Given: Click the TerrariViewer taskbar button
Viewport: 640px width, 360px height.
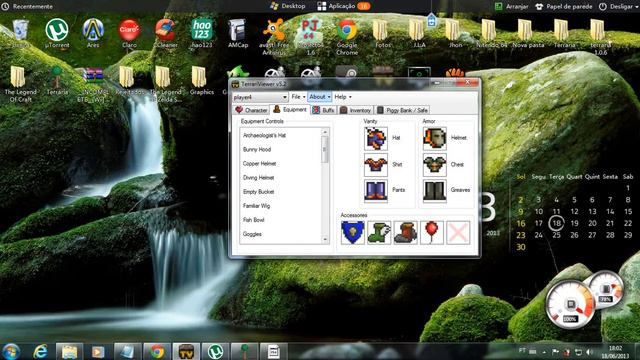Looking at the screenshot, I should 186,351.
